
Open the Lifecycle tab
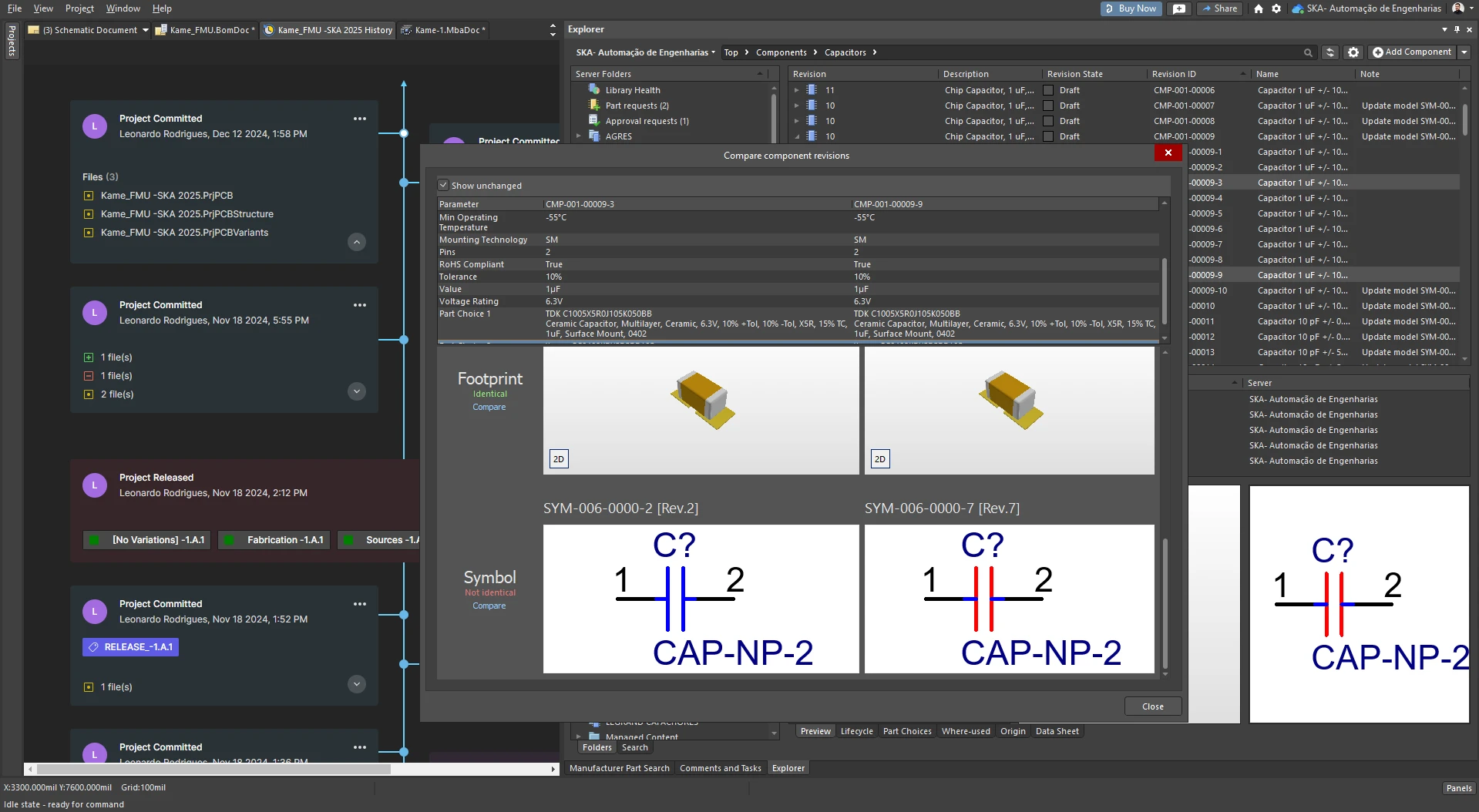click(856, 731)
